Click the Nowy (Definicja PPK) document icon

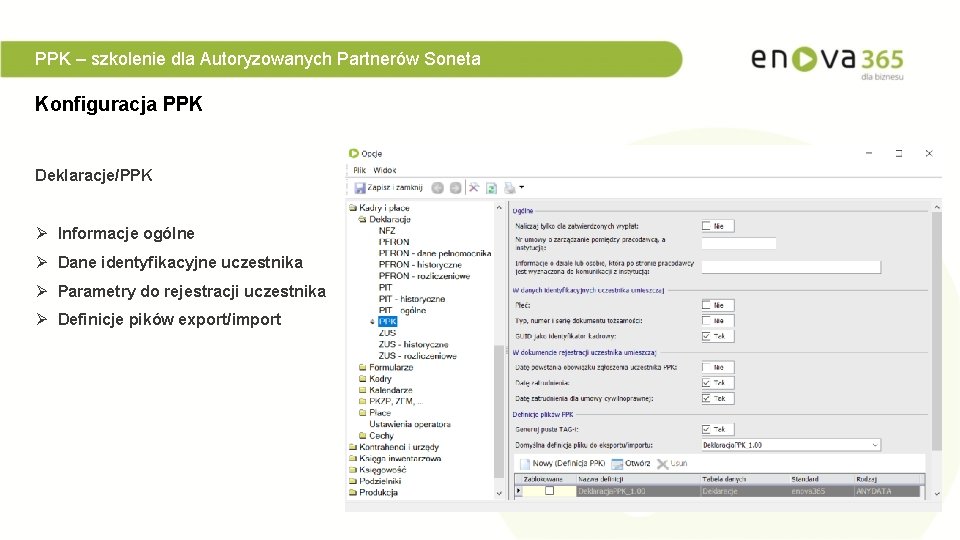point(525,463)
